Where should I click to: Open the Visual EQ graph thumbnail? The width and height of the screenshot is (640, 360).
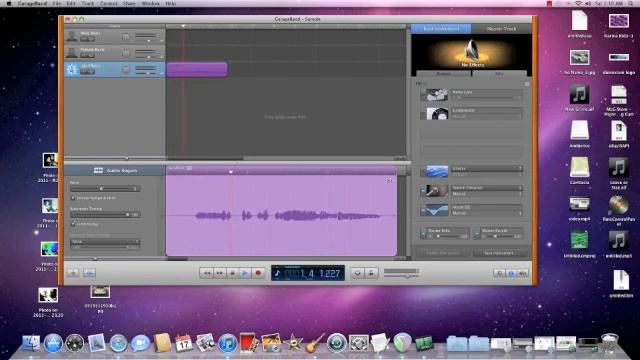coord(437,210)
